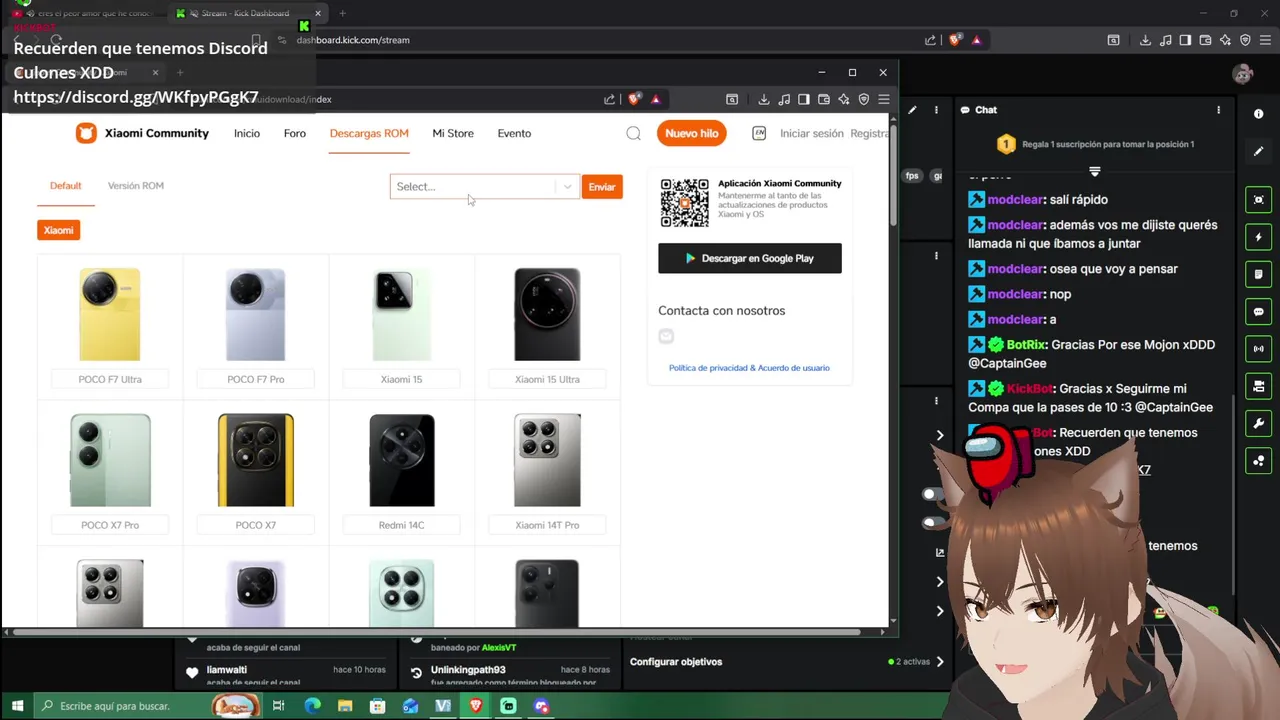Share page icon in the front window address bar
1280x720 pixels.
click(610, 99)
